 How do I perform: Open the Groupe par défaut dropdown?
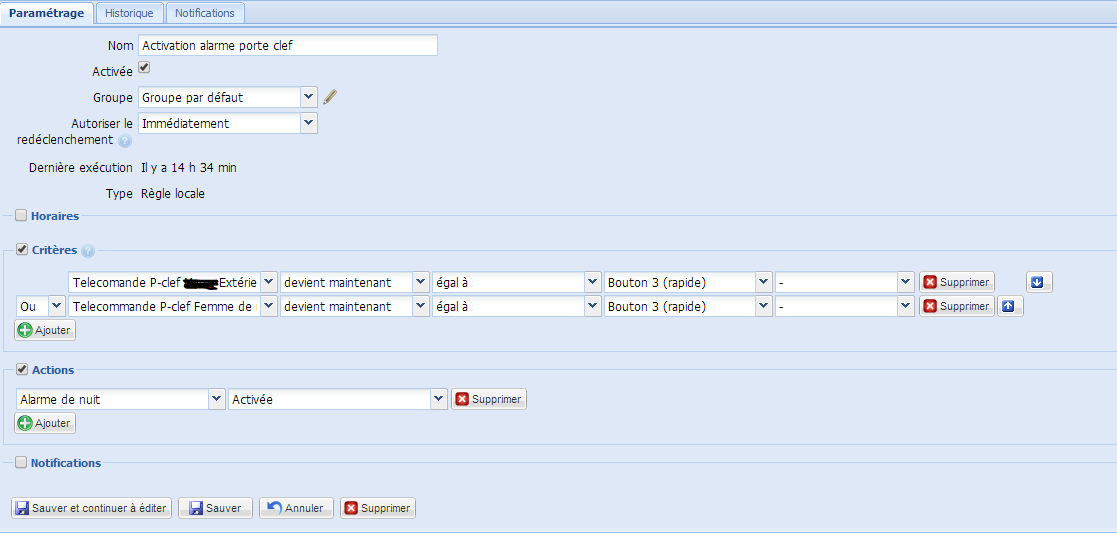(308, 97)
